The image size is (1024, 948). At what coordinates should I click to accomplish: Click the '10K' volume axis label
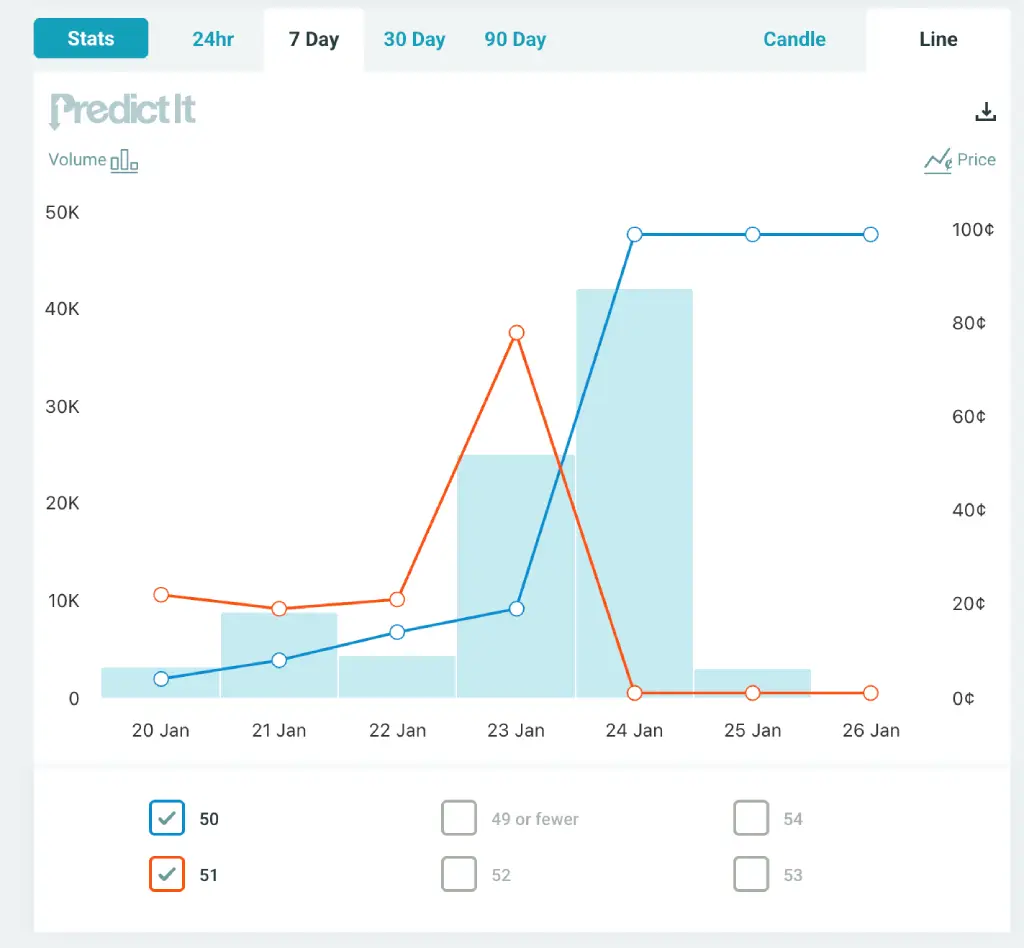point(63,601)
